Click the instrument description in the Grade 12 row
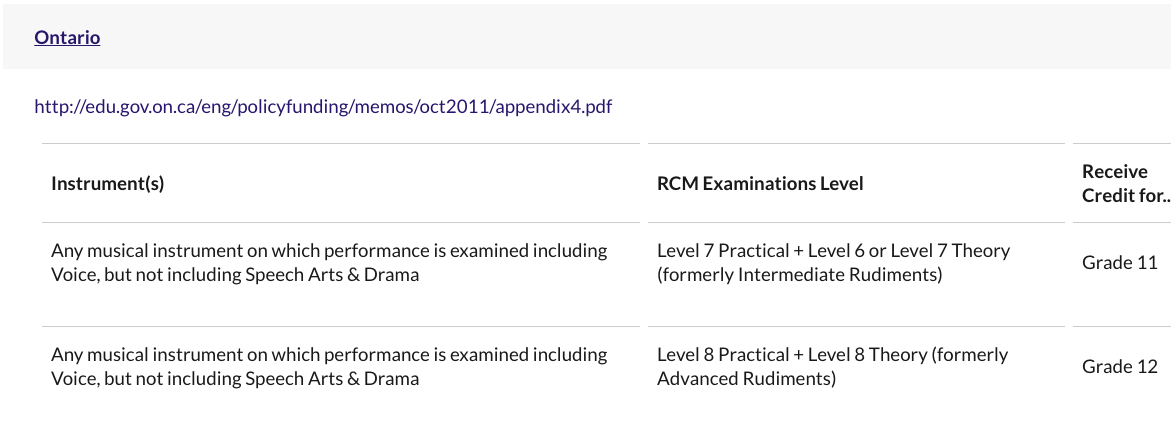 click(x=329, y=366)
